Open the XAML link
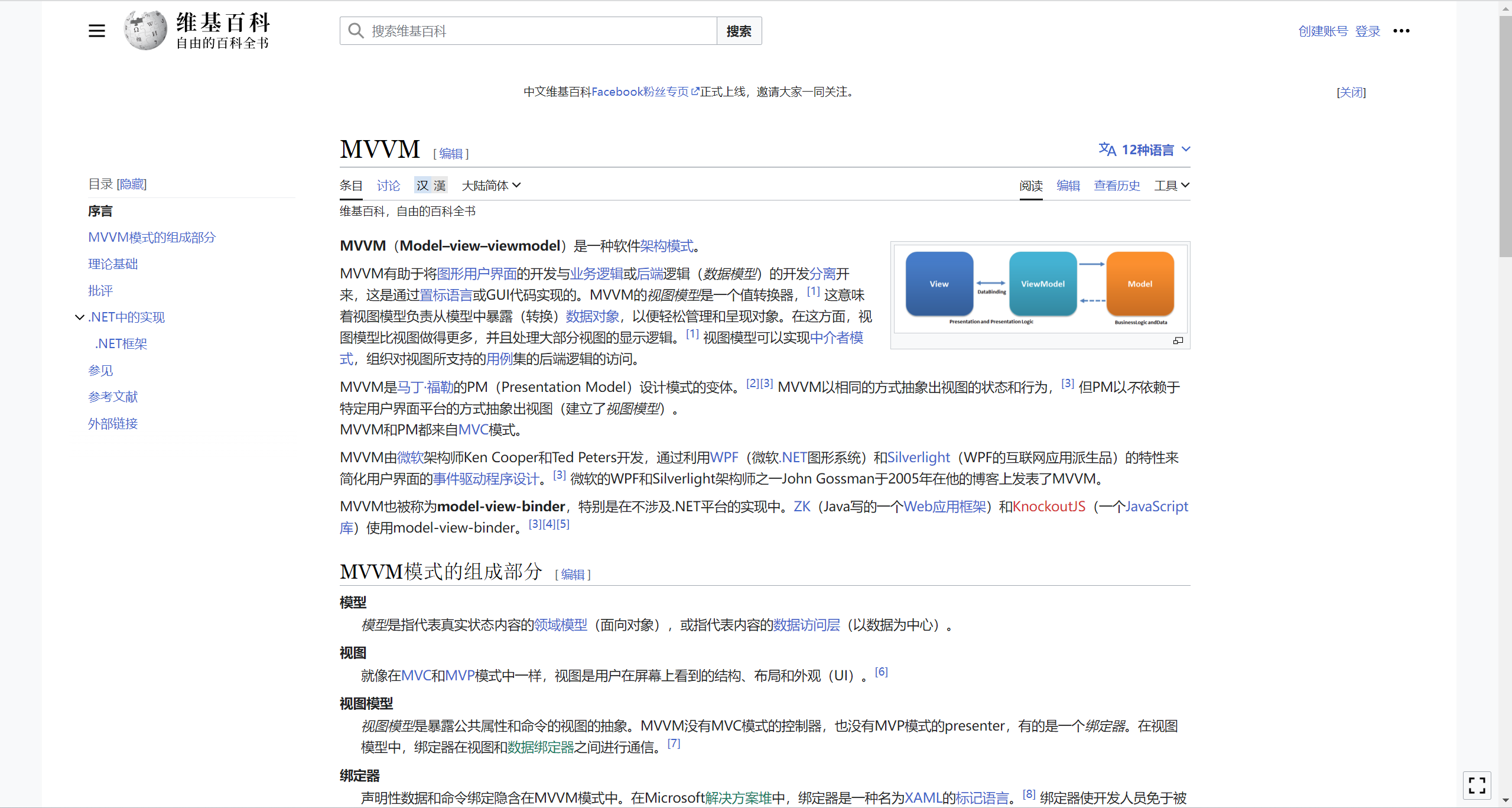 (924, 798)
